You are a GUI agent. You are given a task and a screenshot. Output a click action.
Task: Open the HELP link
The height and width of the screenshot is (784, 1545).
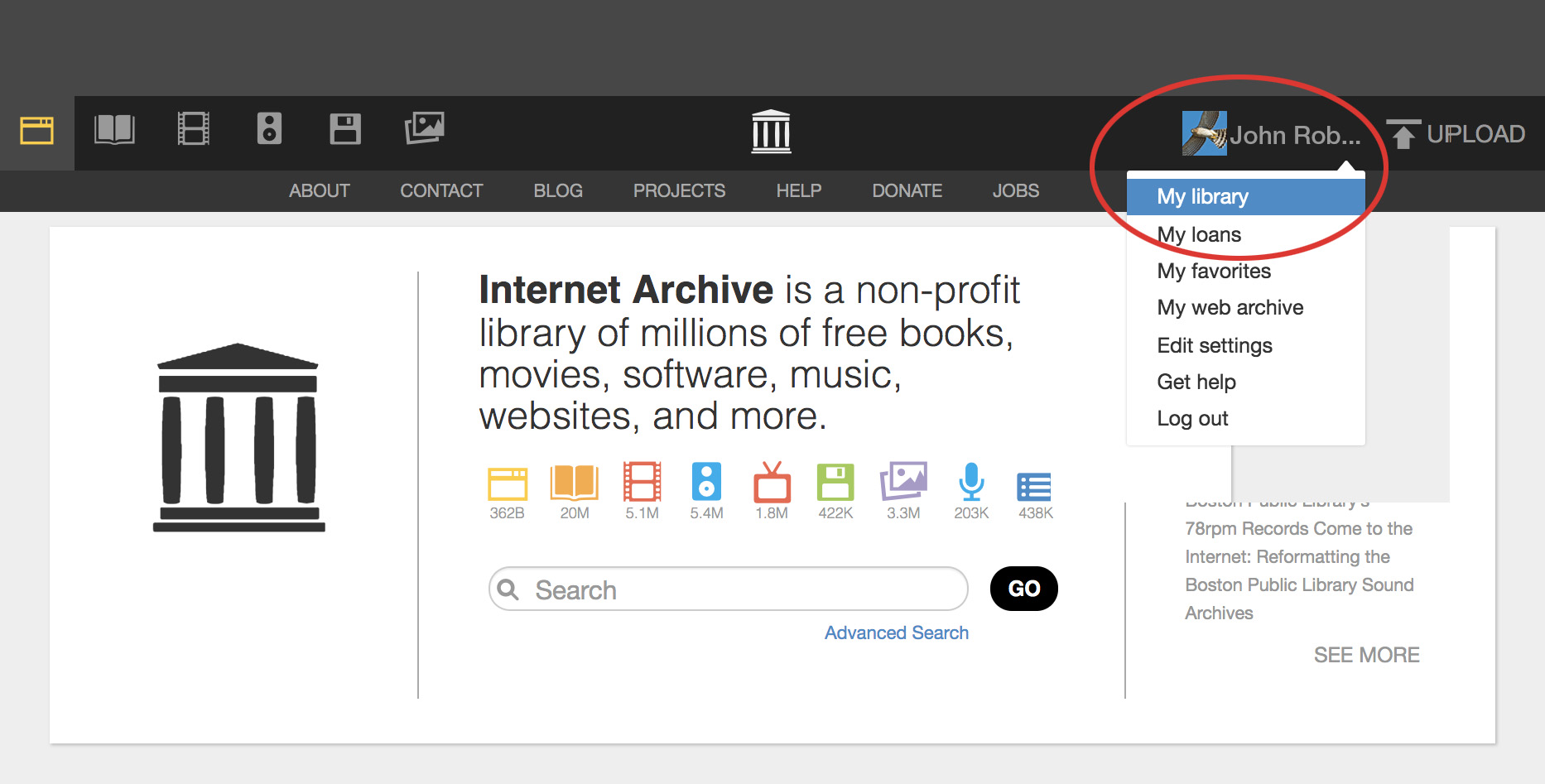point(799,191)
